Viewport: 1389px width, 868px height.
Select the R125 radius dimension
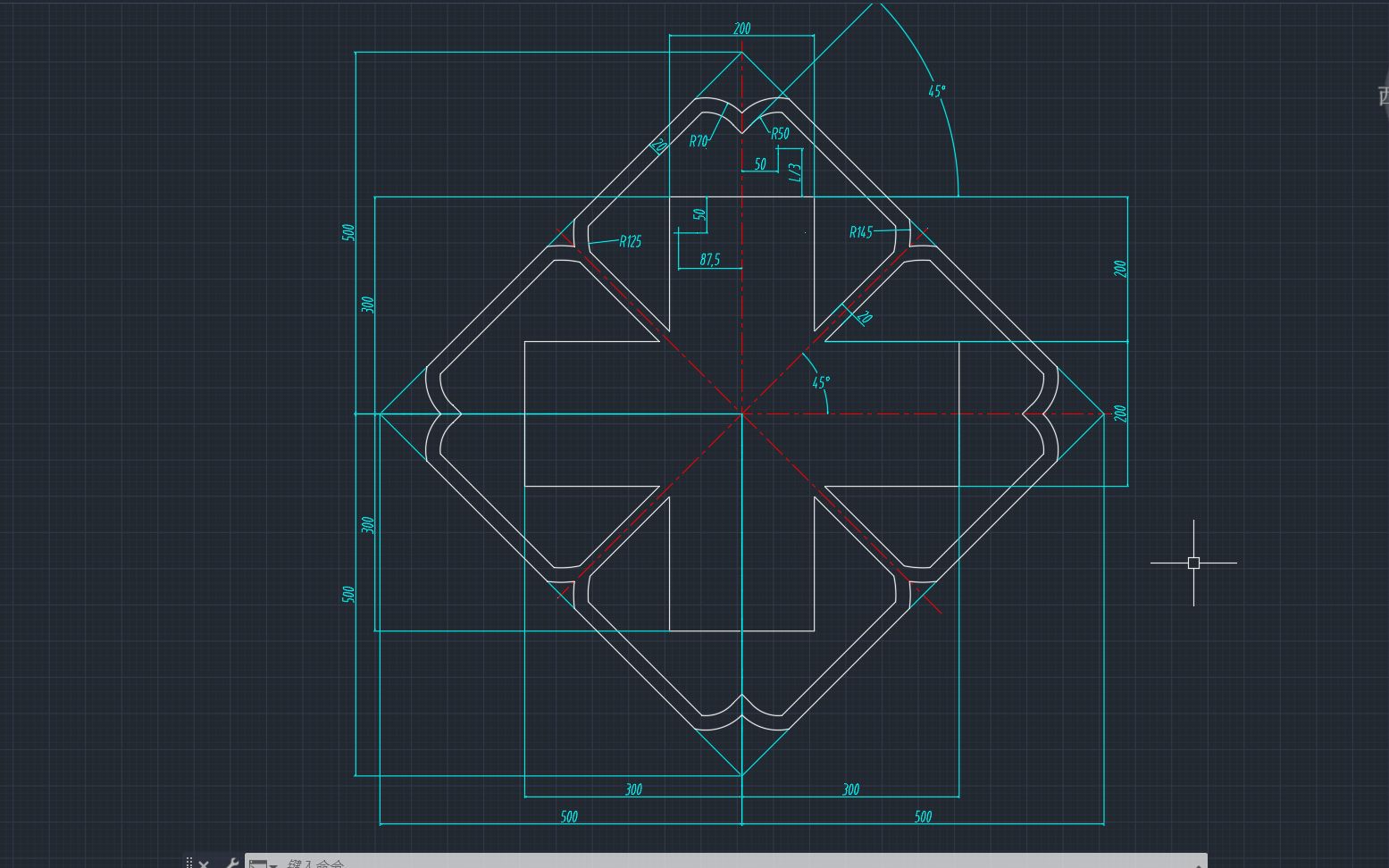[630, 239]
